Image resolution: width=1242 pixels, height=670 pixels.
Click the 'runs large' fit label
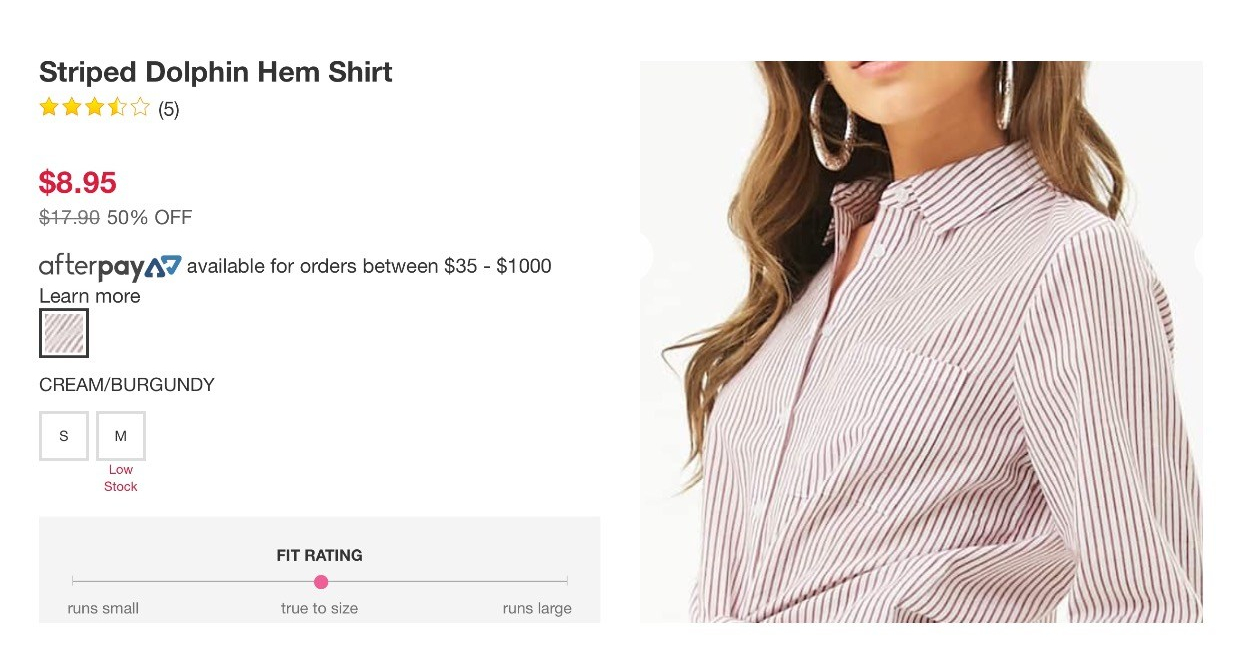click(x=537, y=608)
